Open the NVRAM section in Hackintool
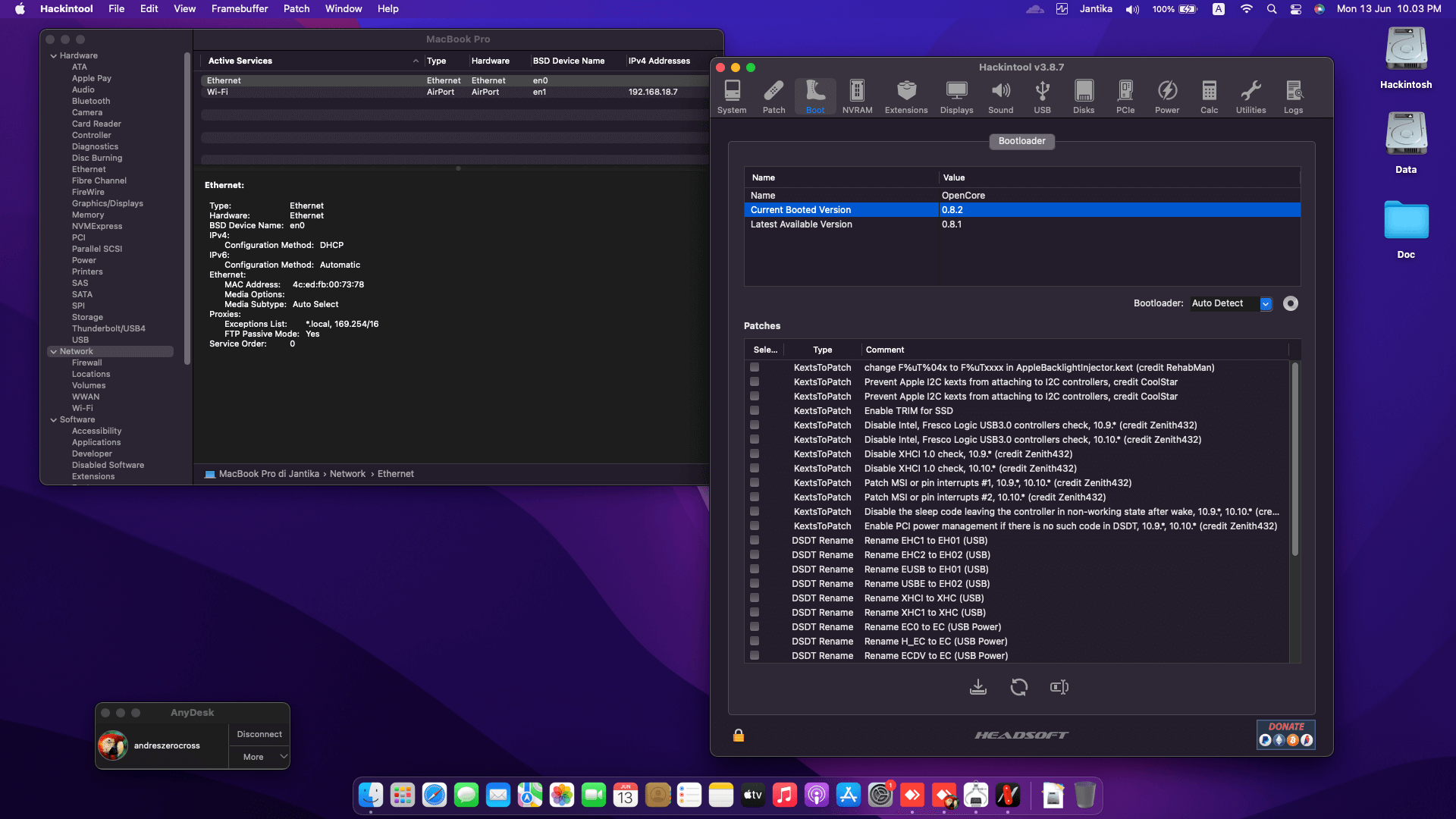1456x819 pixels. coord(857,96)
